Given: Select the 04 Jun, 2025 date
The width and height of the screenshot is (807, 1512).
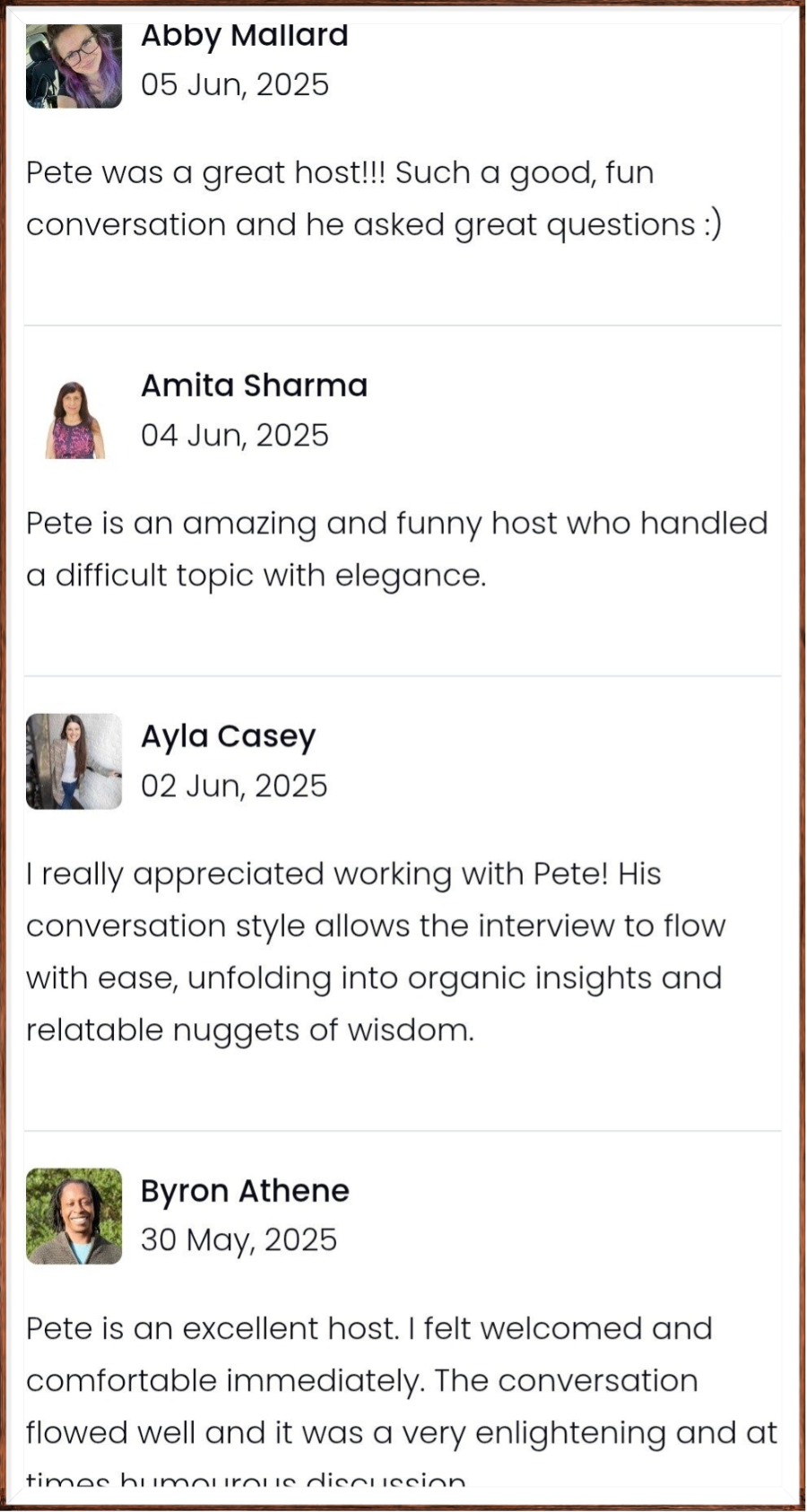Looking at the screenshot, I should [235, 436].
